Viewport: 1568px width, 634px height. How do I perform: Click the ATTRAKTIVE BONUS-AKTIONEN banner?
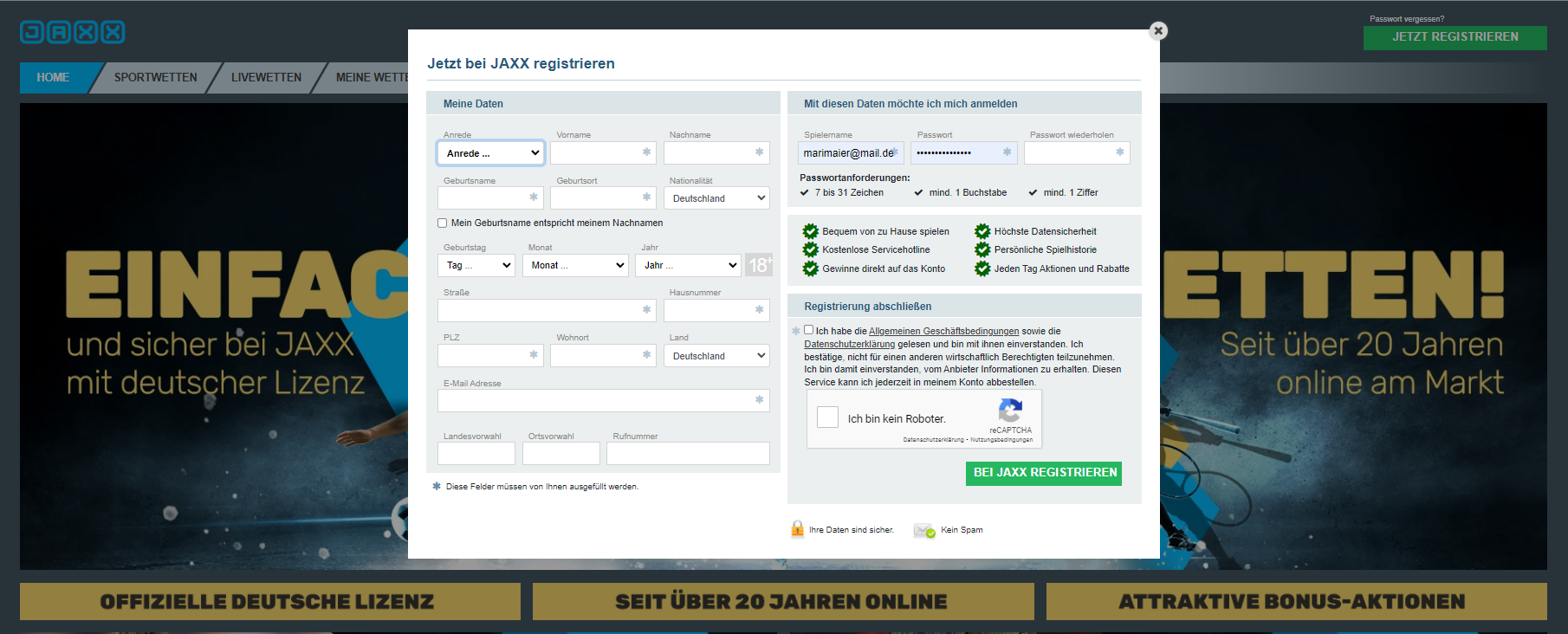point(1297,601)
